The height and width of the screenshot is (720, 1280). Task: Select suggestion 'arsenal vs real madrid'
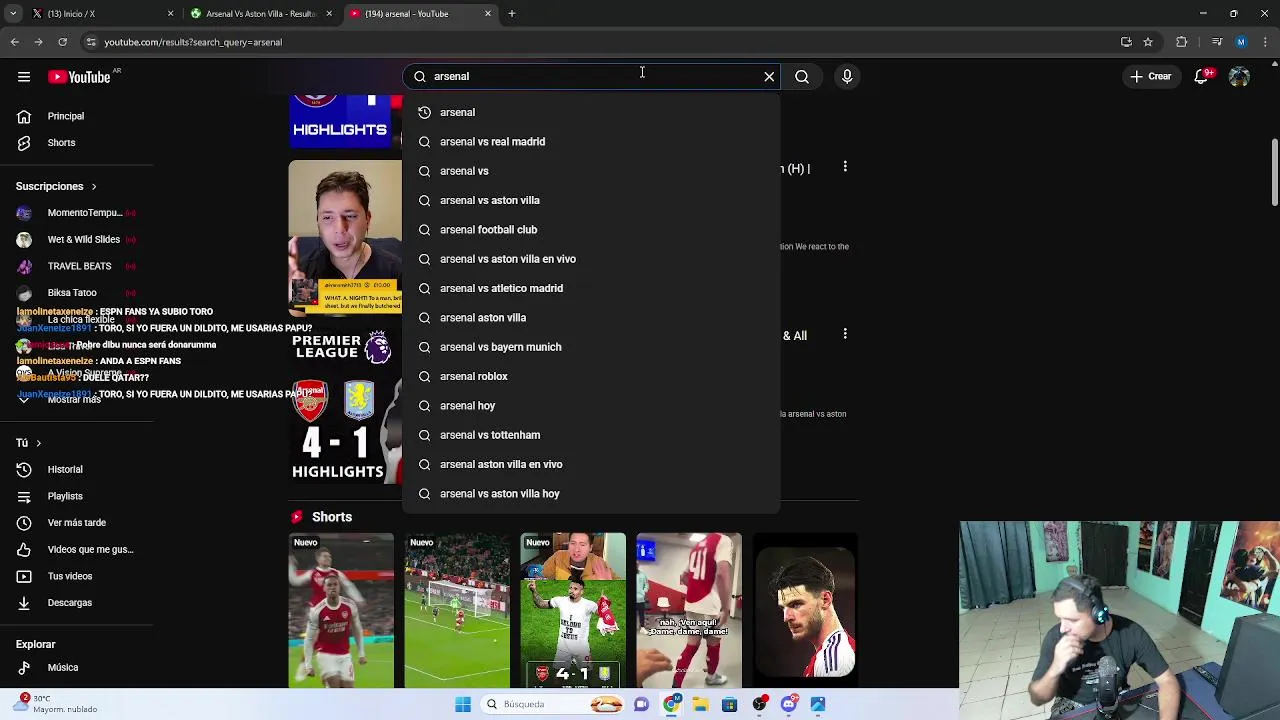pos(591,141)
